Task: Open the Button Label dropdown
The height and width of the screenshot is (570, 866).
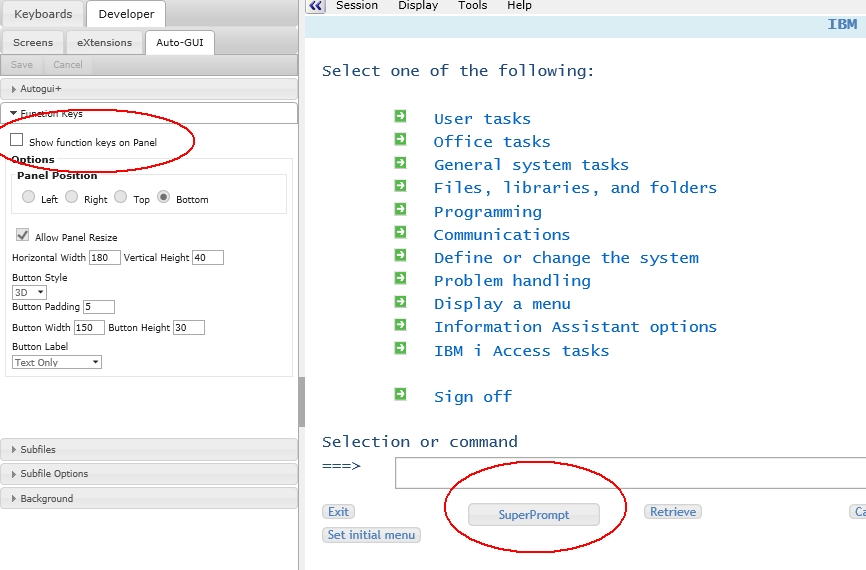Action: pos(57,362)
